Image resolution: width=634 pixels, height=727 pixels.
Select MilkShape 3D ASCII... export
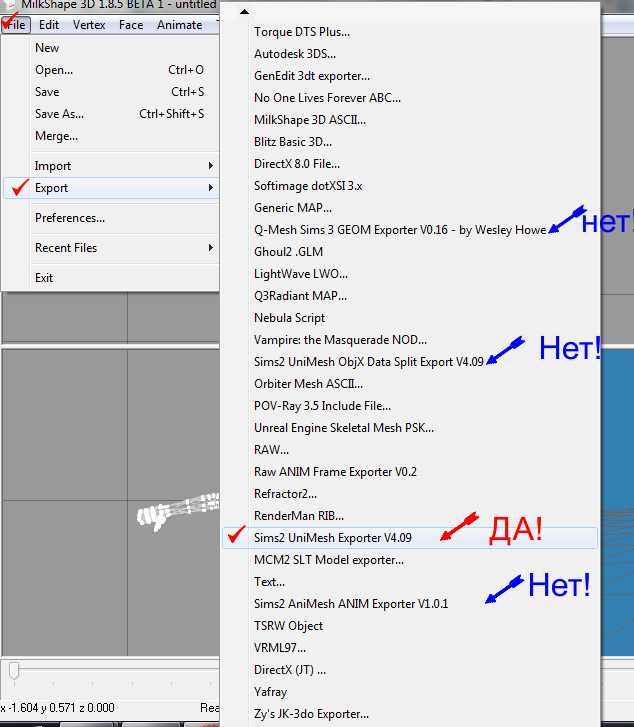click(410, 120)
